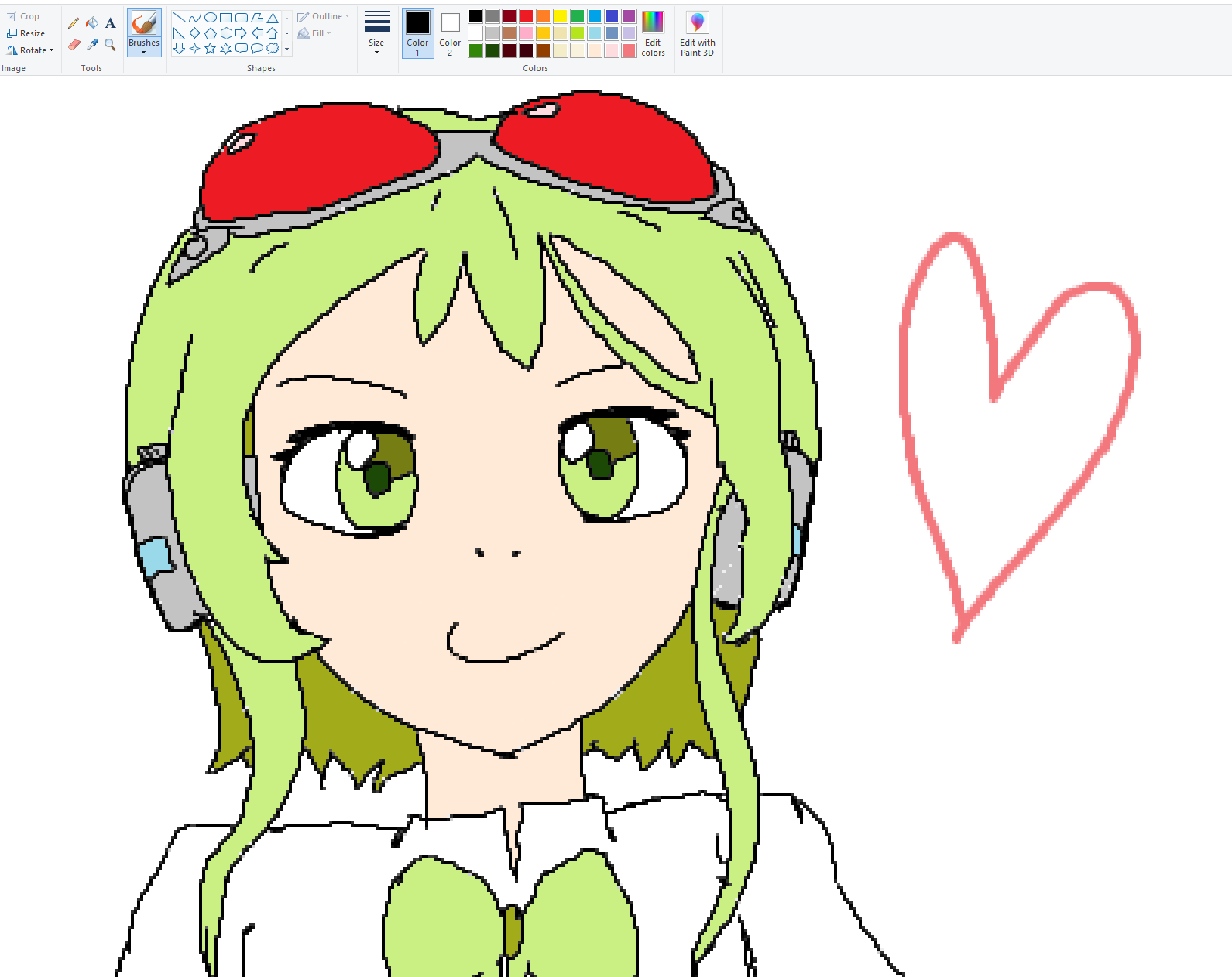Choose the Cloud callout shape
This screenshot has height=977, width=1232.
point(273,49)
